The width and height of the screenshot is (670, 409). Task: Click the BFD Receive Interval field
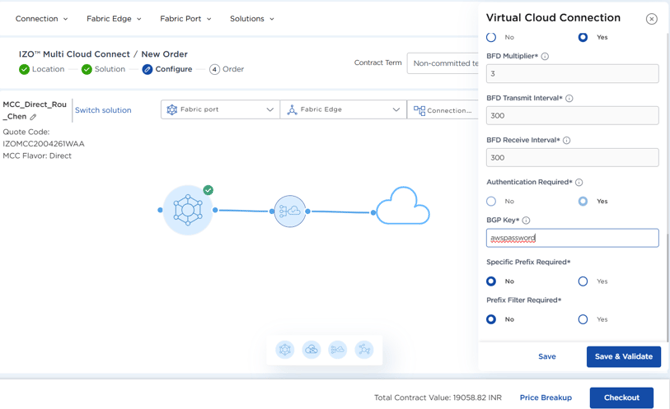tap(572, 157)
